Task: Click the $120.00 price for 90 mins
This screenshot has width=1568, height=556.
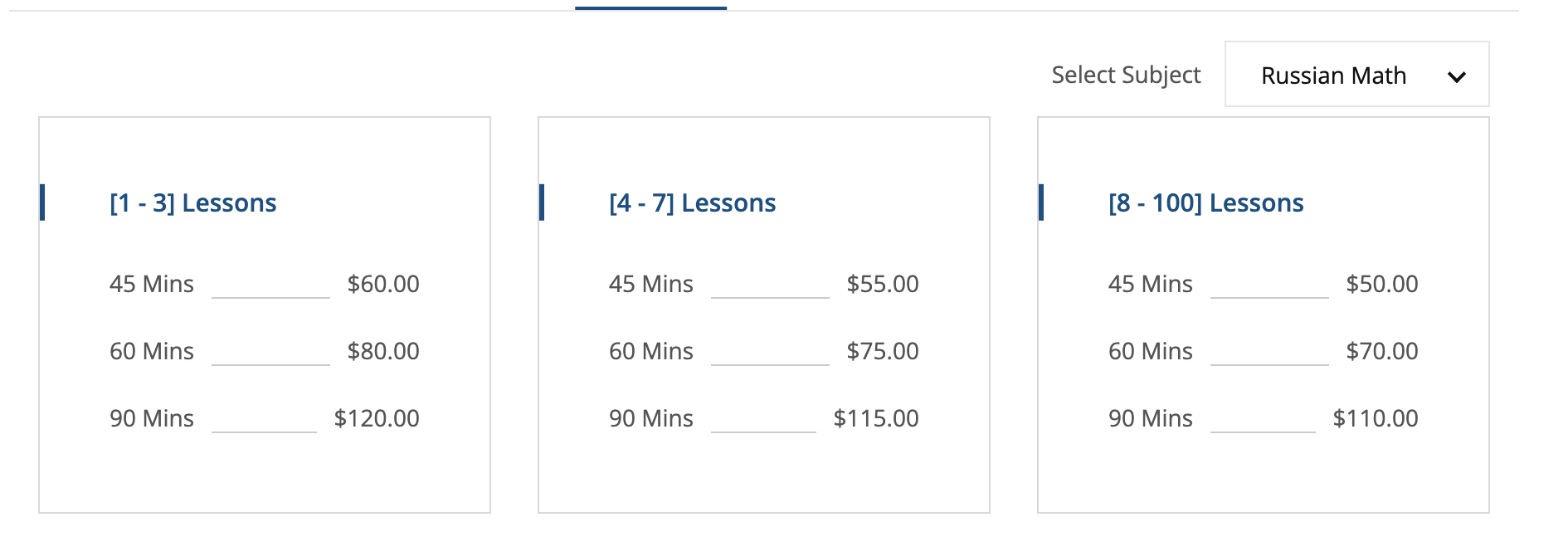Action: tap(377, 418)
